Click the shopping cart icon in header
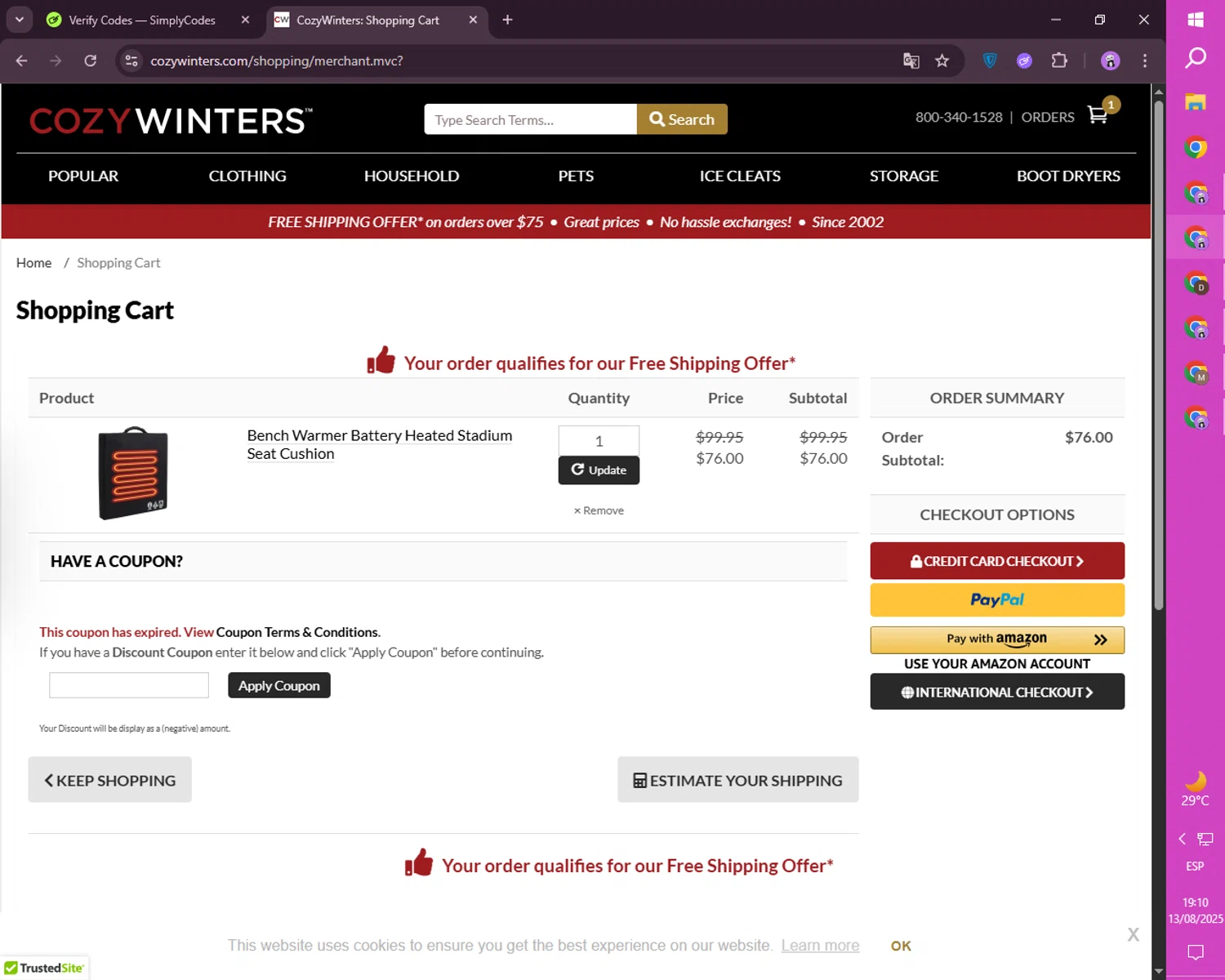 point(1098,115)
